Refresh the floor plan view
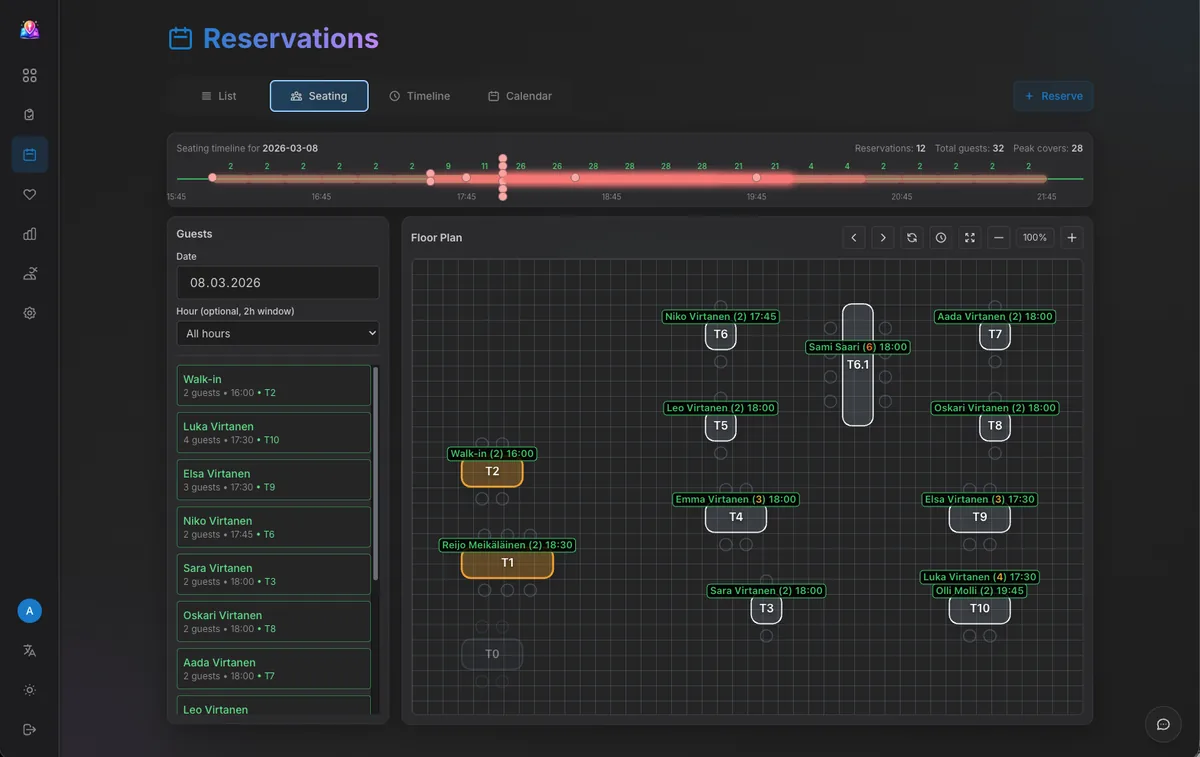This screenshot has width=1200, height=757. point(912,238)
